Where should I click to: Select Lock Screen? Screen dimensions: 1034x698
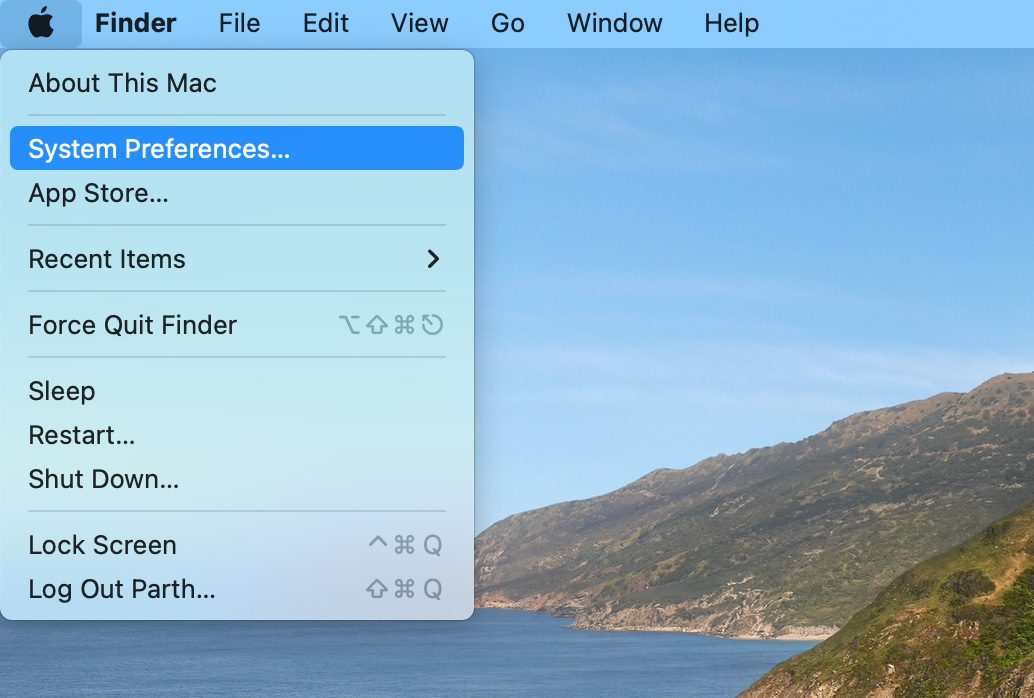(x=237, y=545)
